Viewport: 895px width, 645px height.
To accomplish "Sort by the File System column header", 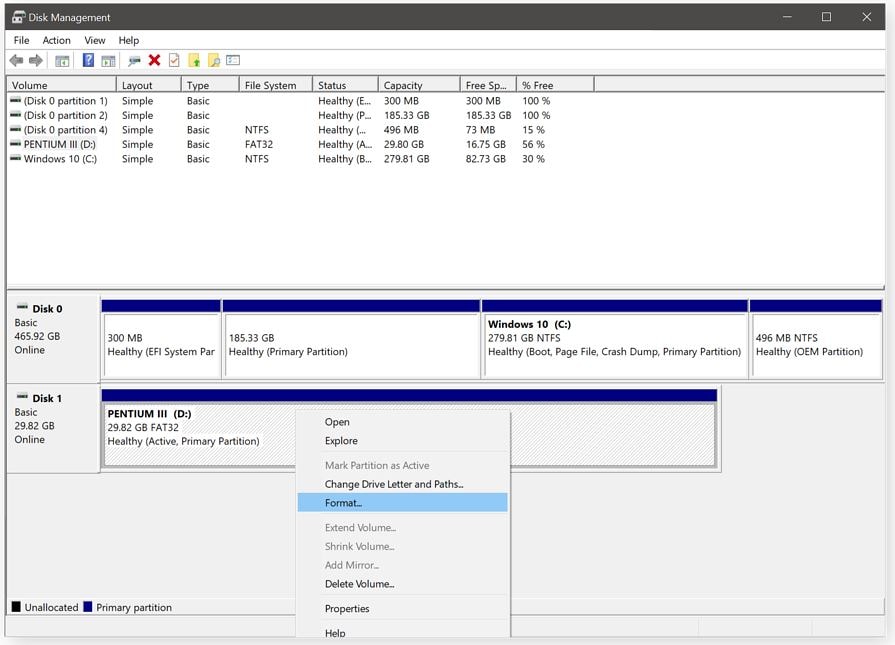I will pyautogui.click(x=276, y=85).
